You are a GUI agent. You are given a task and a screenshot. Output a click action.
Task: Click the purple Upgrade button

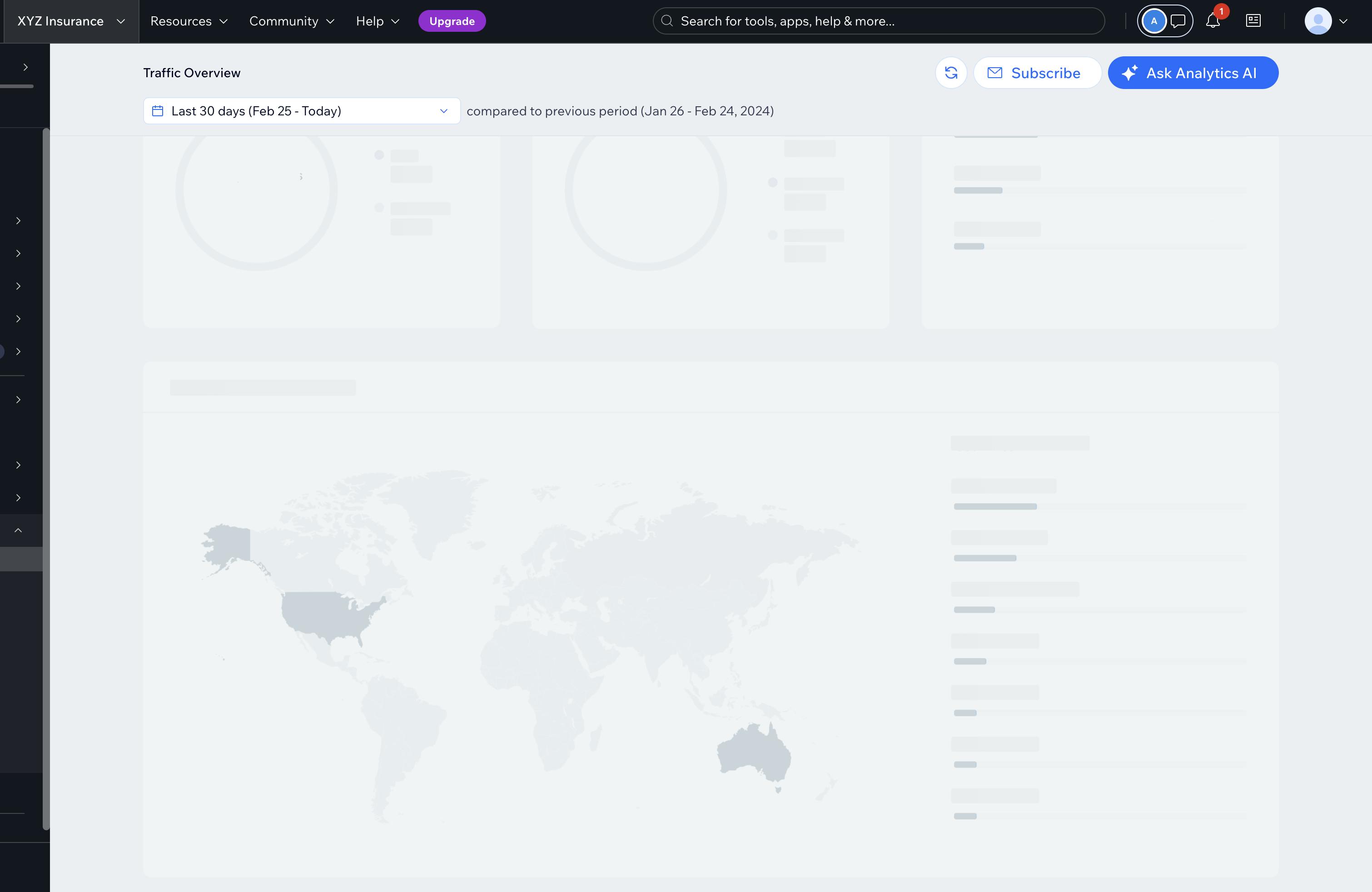point(452,21)
